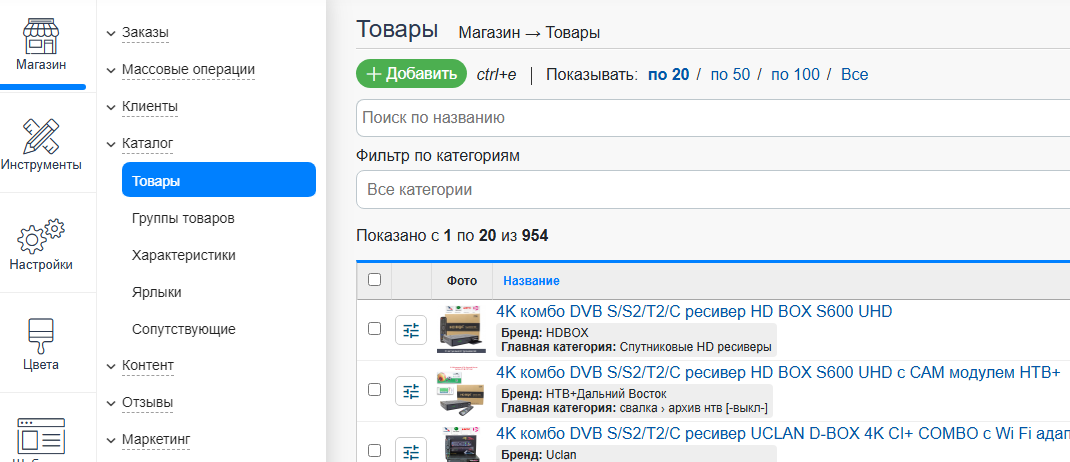Expand the Клиенты menu section
Viewport: 1070px width, 462px height.
150,107
